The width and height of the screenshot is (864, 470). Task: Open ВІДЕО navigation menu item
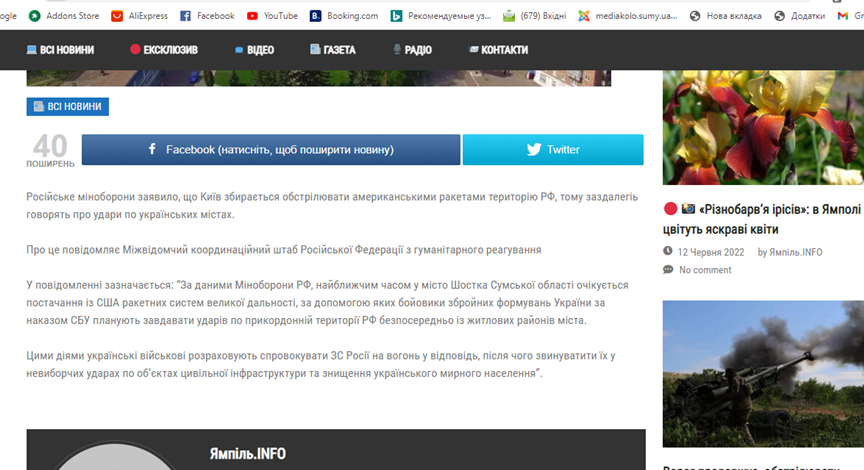pyautogui.click(x=254, y=50)
